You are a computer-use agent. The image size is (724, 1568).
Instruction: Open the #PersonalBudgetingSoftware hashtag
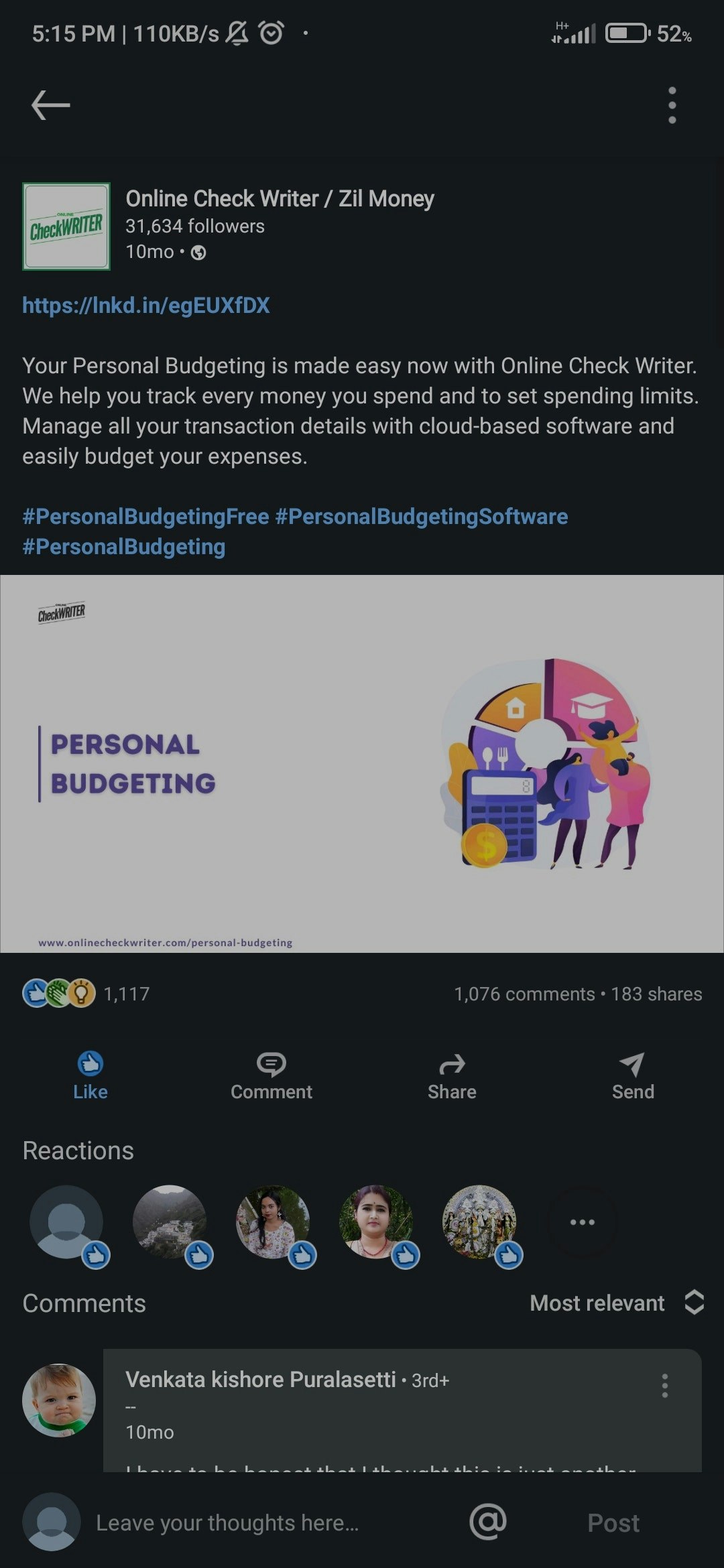coord(422,517)
